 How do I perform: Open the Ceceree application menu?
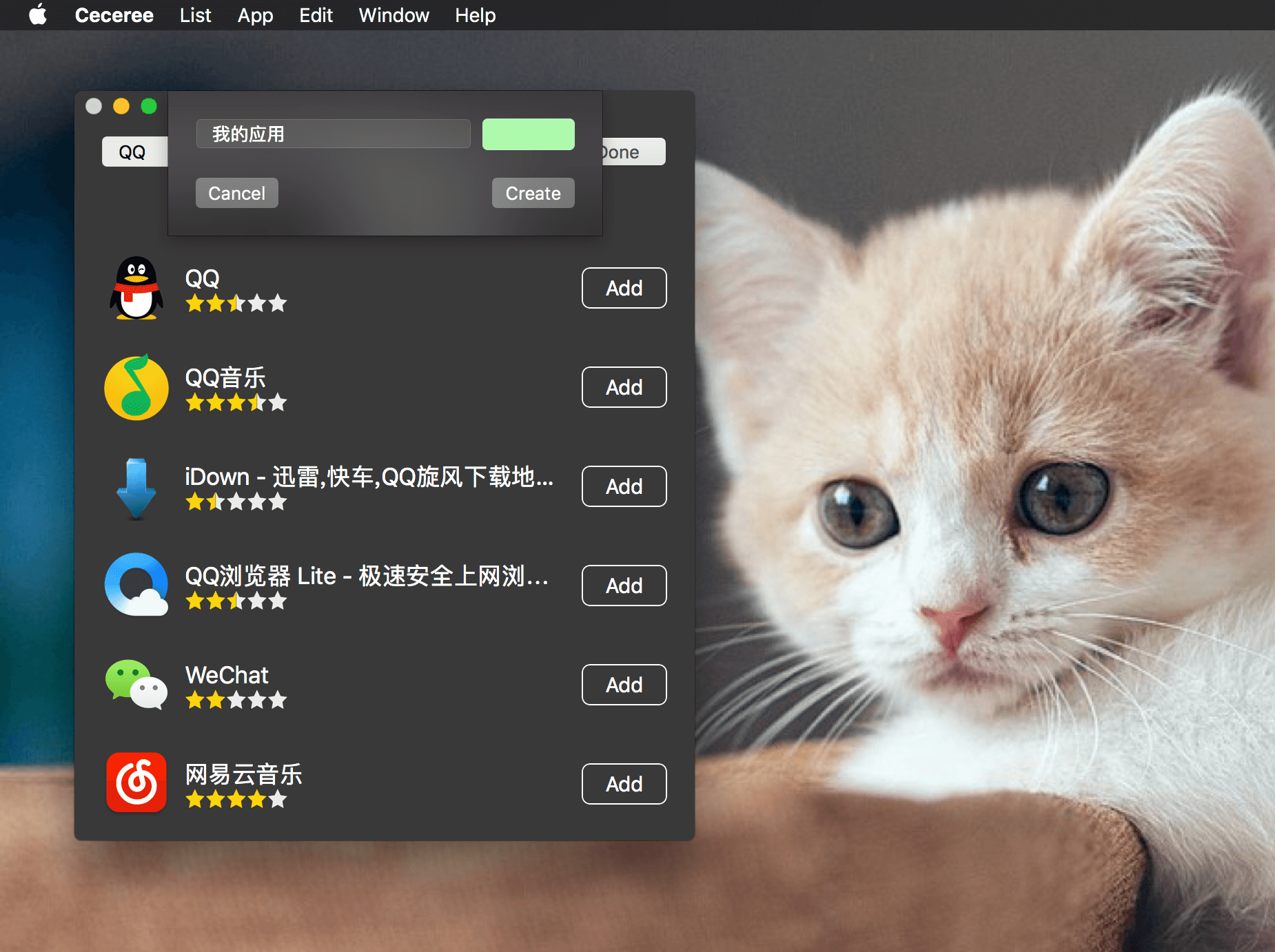(114, 15)
